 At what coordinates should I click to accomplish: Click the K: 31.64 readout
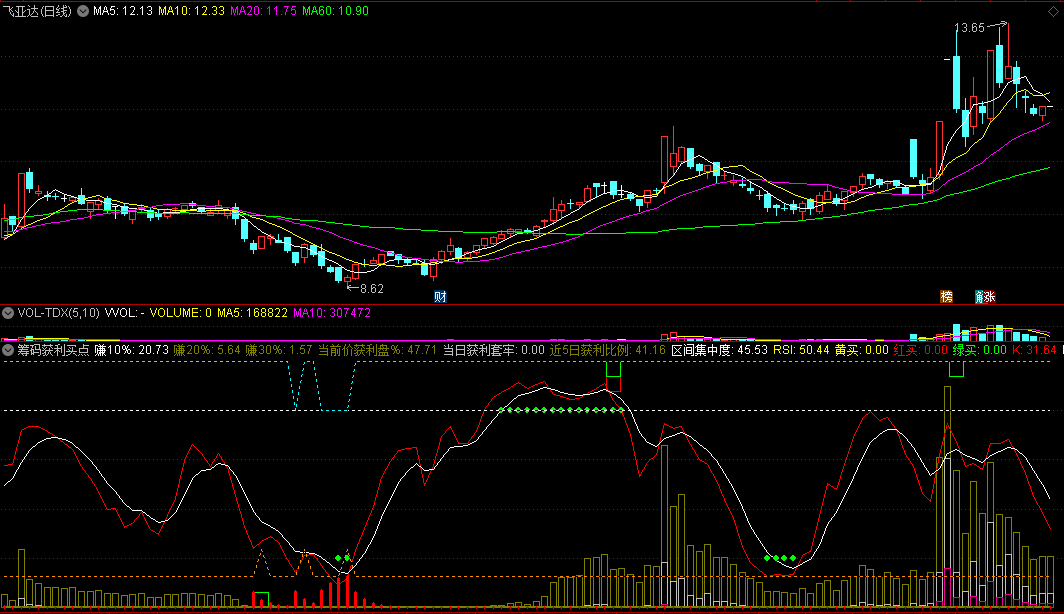[x=1034, y=350]
